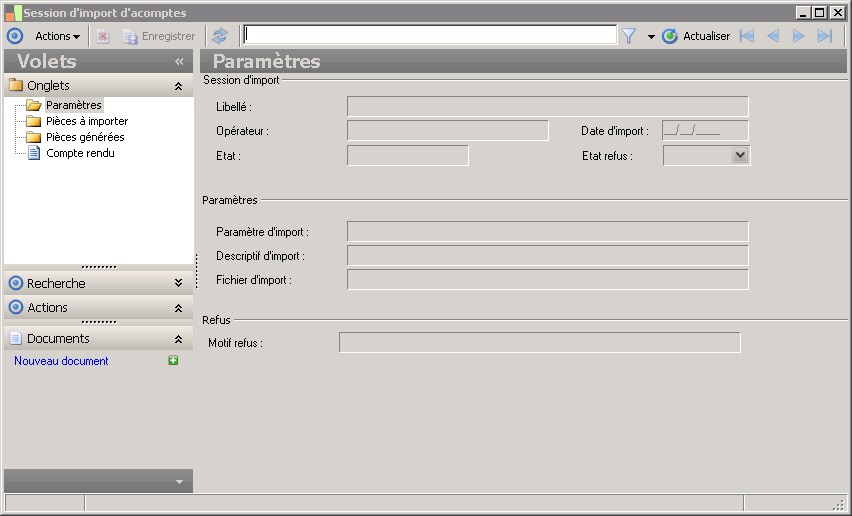Open the filter dropdown arrow
The image size is (852, 516).
coord(651,37)
